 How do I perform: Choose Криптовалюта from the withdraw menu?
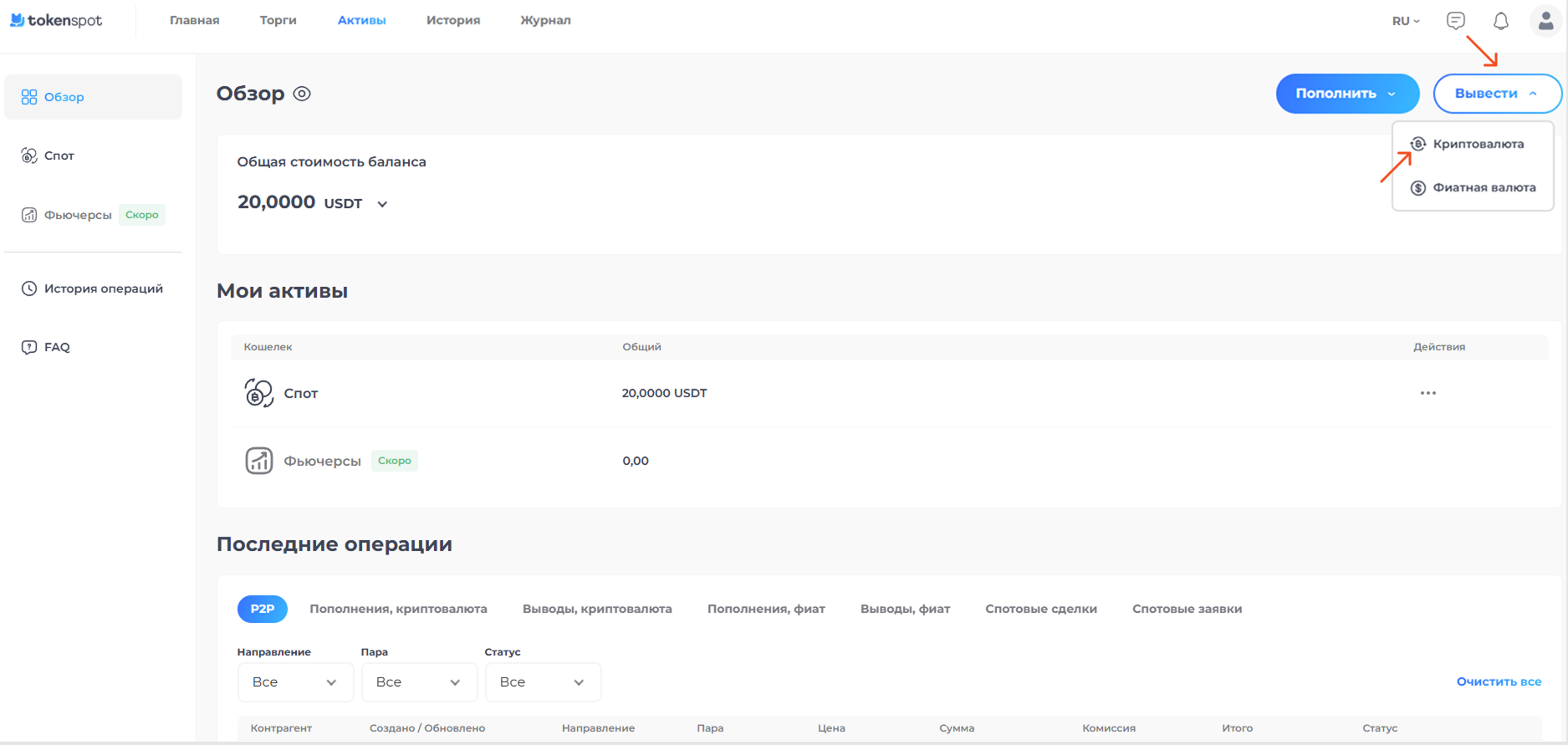click(1477, 144)
